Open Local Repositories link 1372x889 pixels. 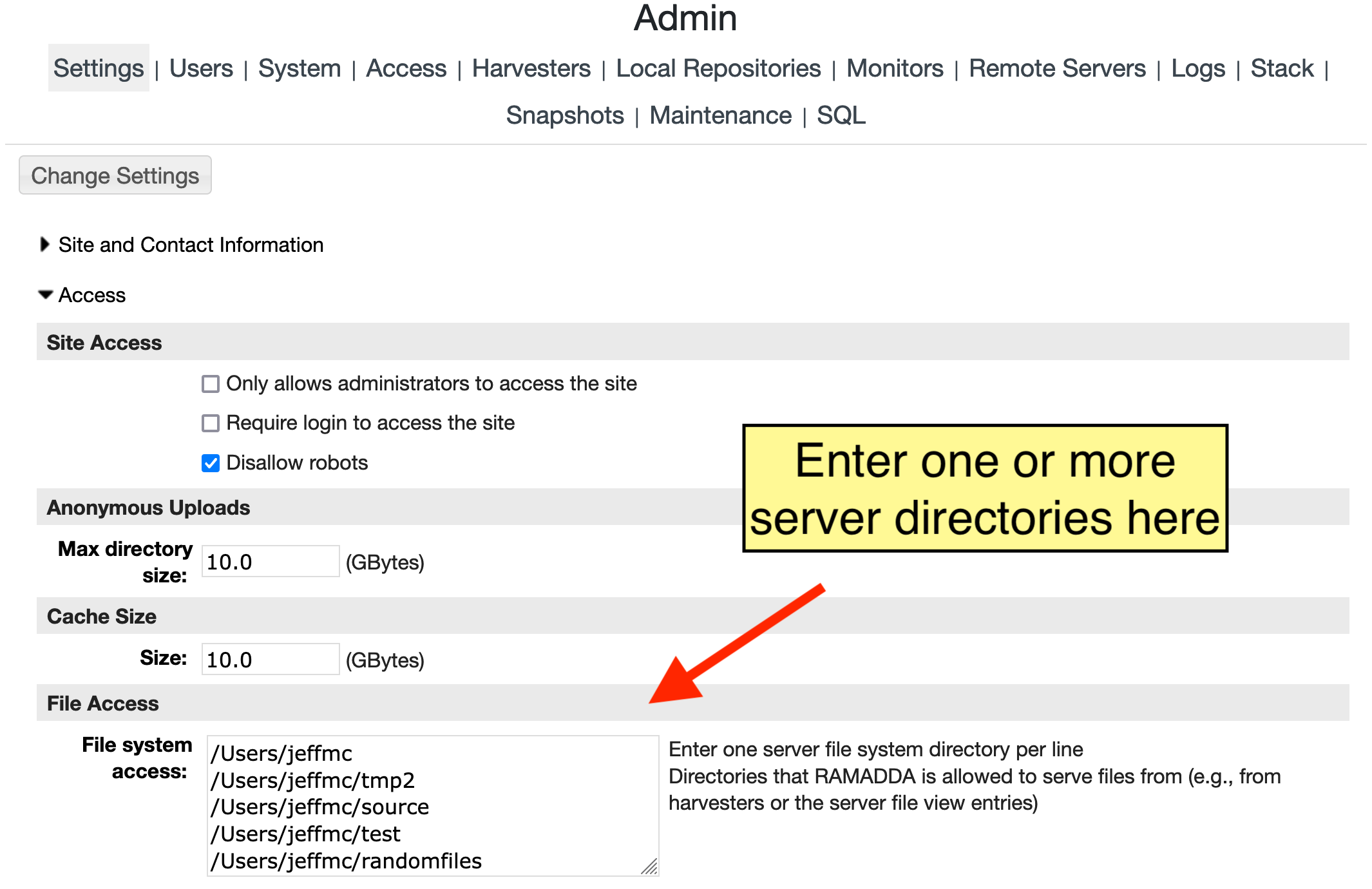[718, 68]
